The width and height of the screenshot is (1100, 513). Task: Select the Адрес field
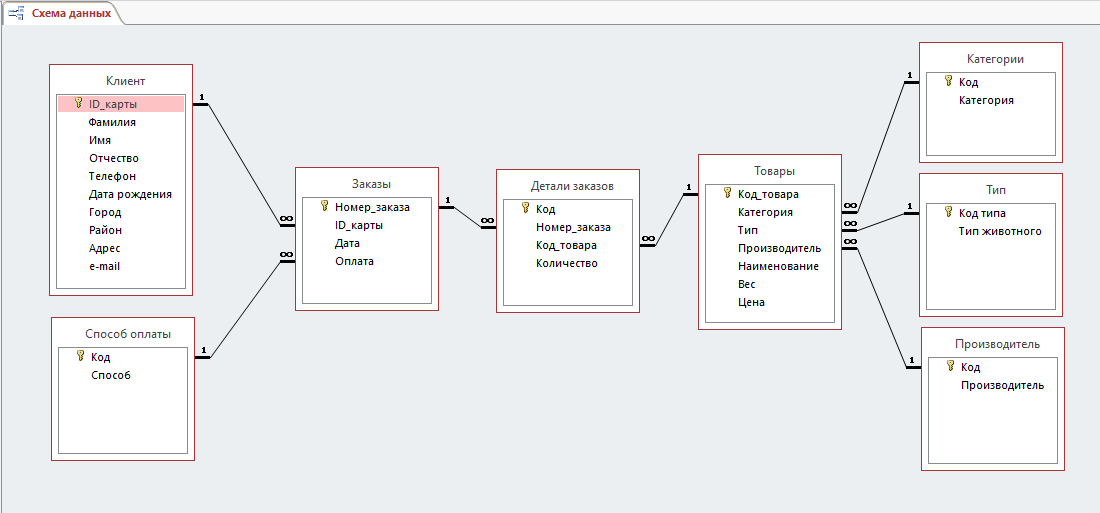(x=105, y=248)
